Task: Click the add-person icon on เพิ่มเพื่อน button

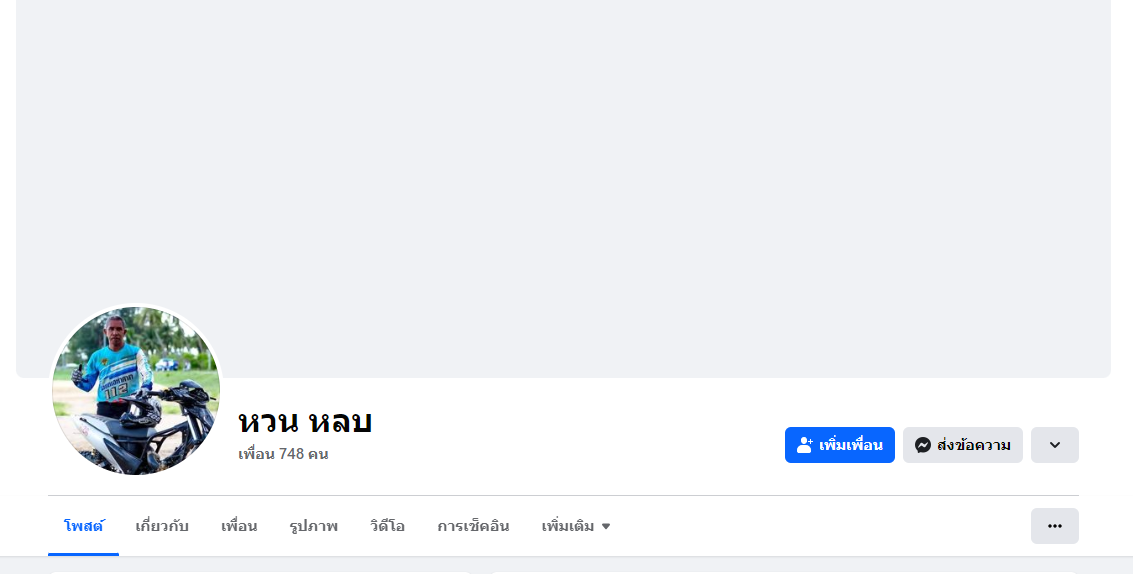Action: (x=804, y=445)
